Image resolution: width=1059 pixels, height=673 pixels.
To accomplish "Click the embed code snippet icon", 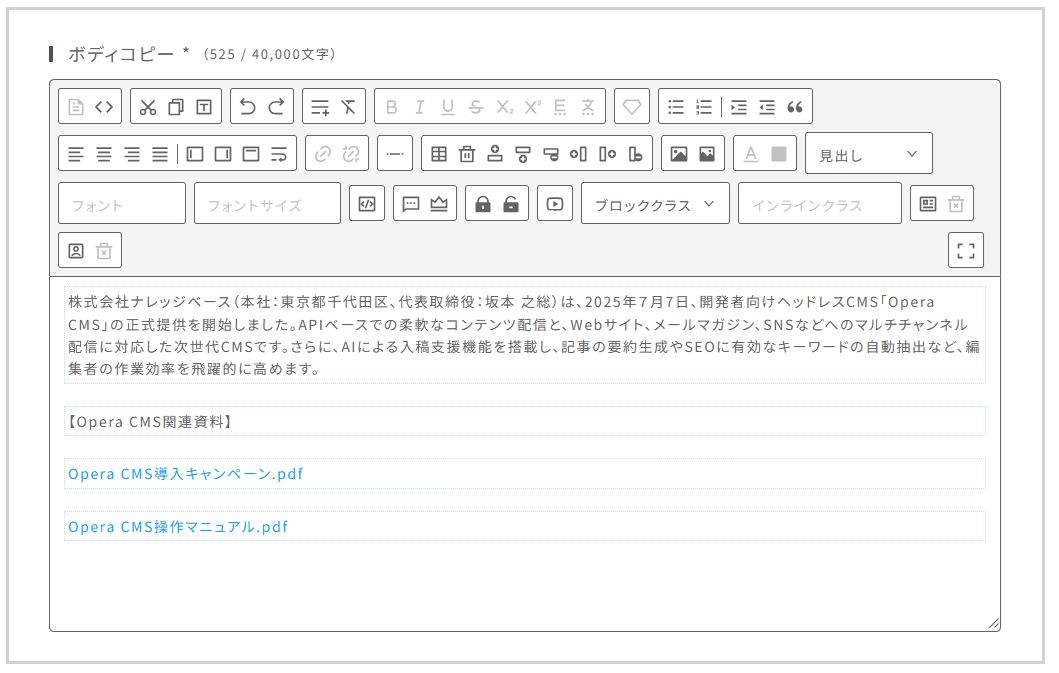I will (x=367, y=203).
